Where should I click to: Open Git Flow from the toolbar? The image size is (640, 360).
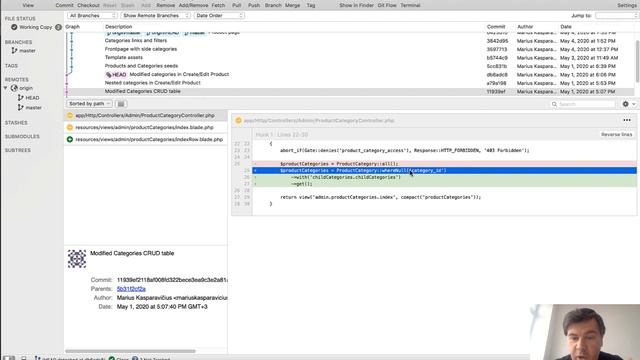tap(387, 5)
